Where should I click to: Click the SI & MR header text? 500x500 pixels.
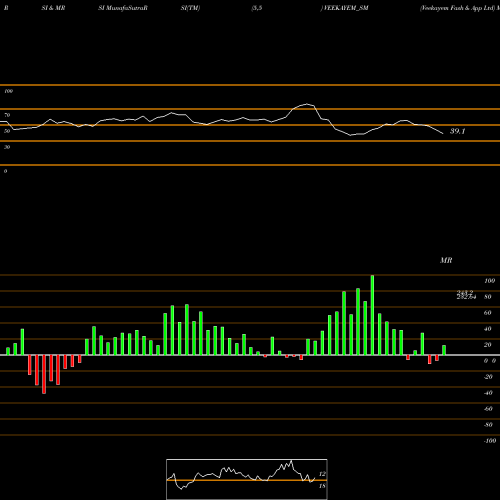coord(53,8)
